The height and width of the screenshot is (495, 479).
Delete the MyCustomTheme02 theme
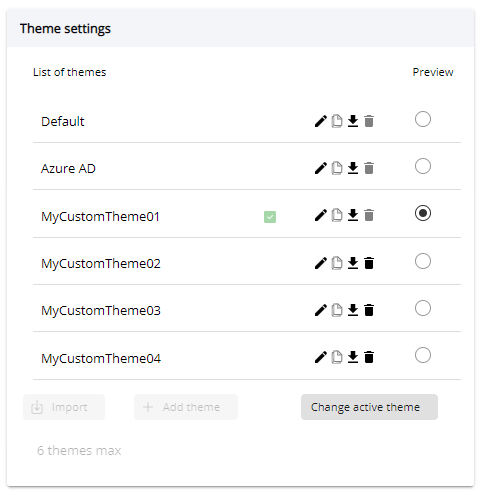tap(369, 263)
